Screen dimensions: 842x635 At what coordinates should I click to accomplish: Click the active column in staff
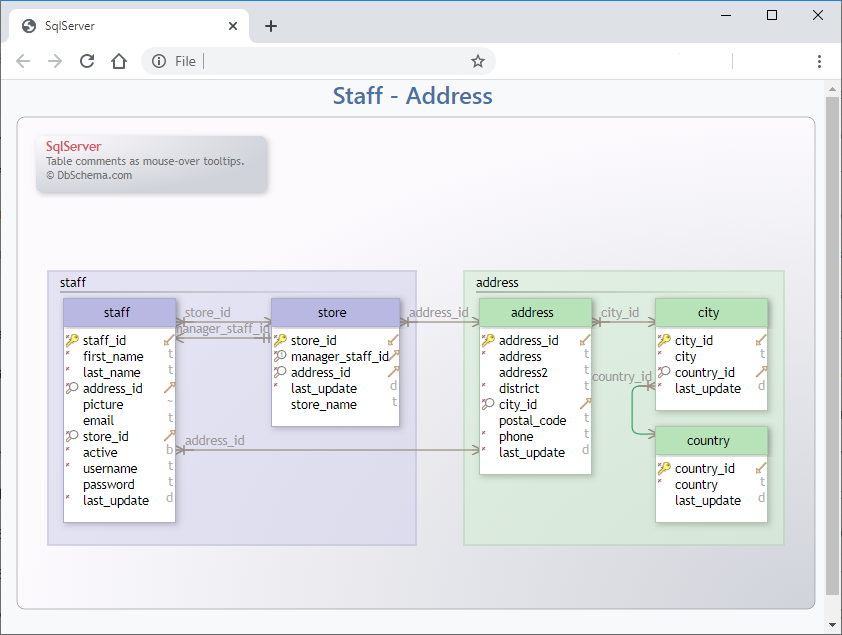pyautogui.click(x=100, y=452)
